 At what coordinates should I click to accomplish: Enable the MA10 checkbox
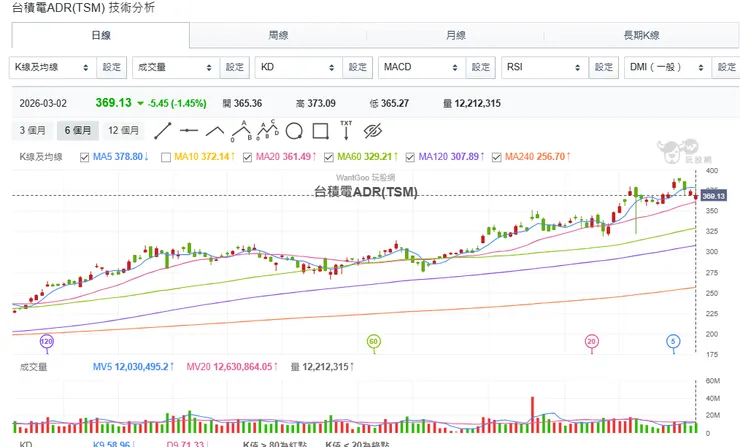click(x=166, y=157)
